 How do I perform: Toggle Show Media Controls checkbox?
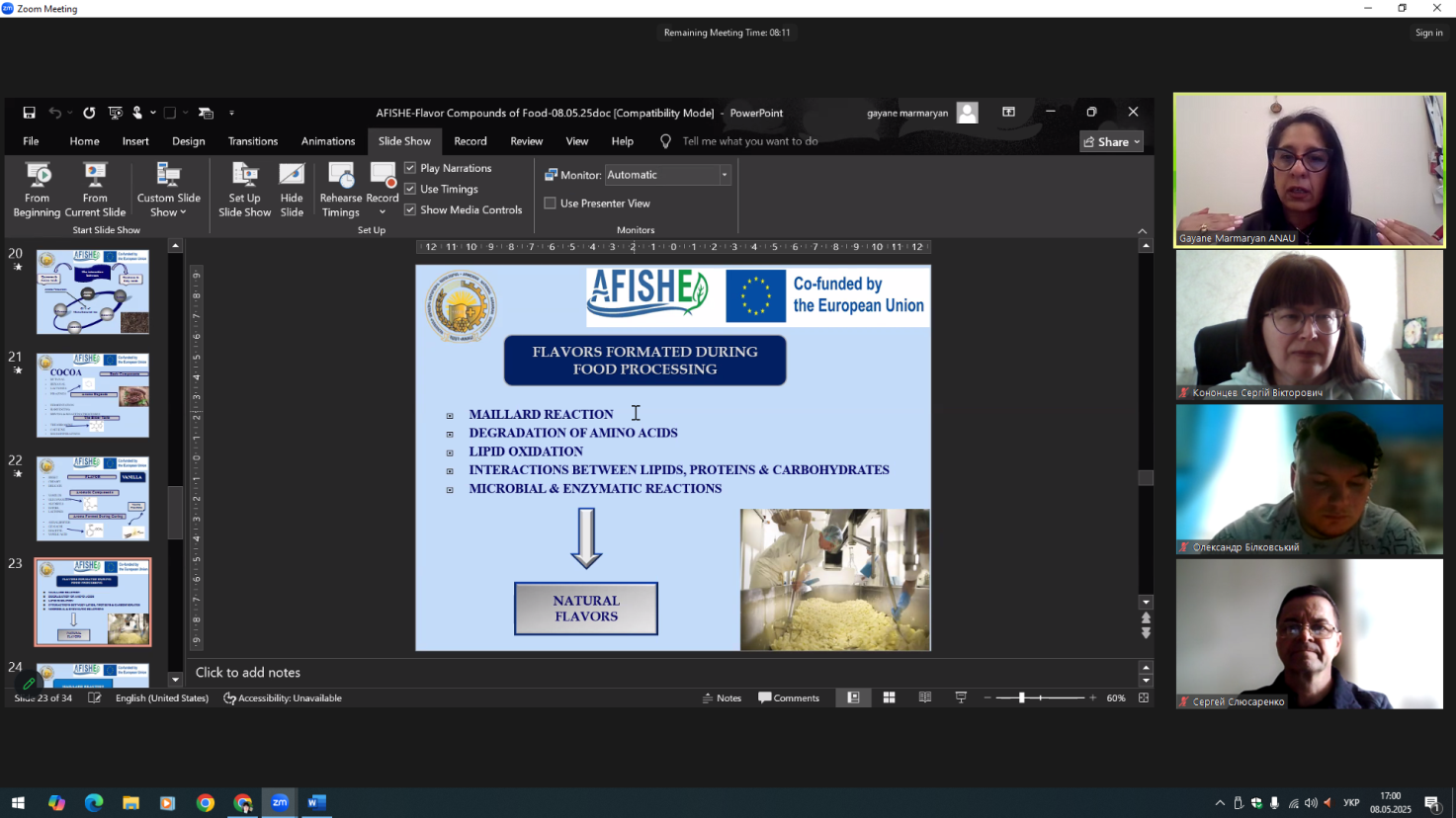(x=410, y=209)
